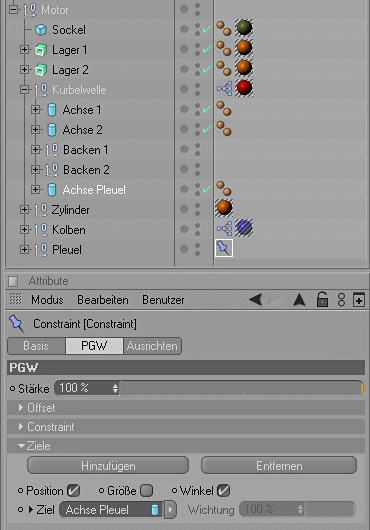Switch to the Ausrichten tab
370x530 pixels.
(x=152, y=346)
